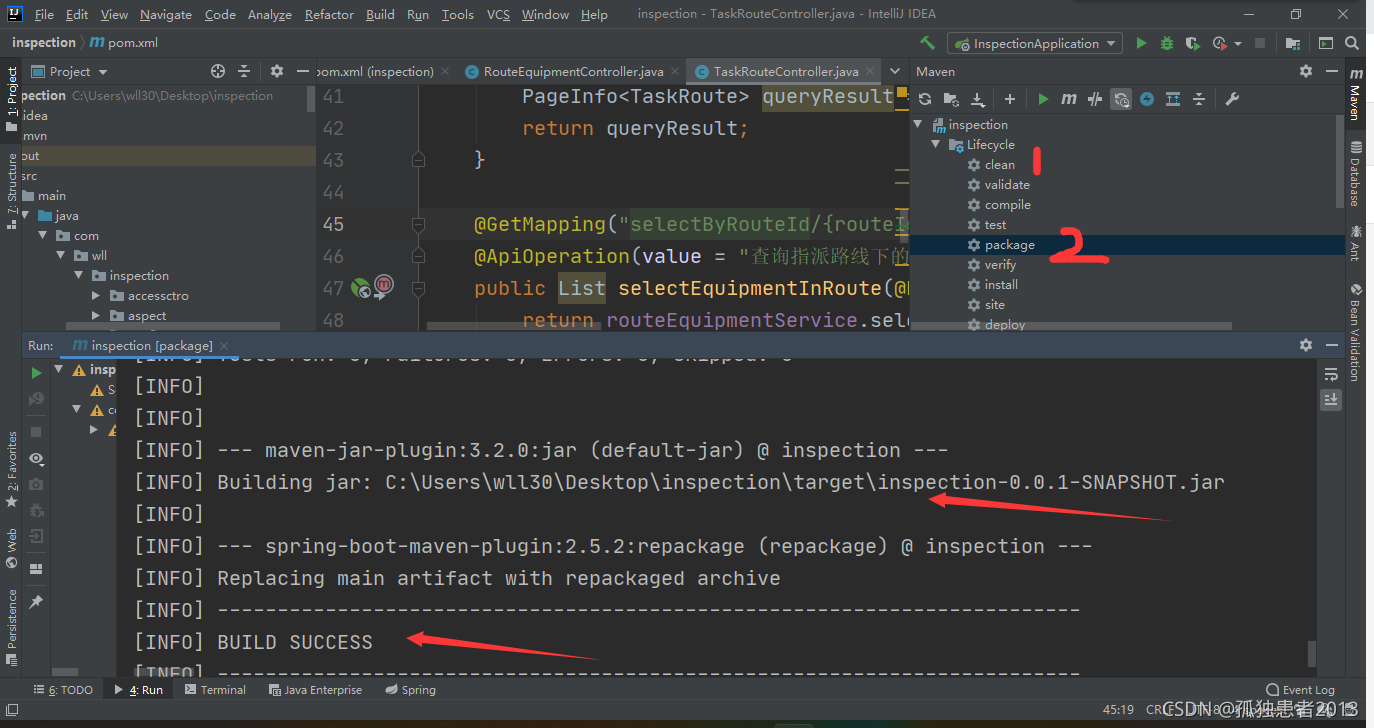Toggle Maven offline mode

tap(1095, 99)
